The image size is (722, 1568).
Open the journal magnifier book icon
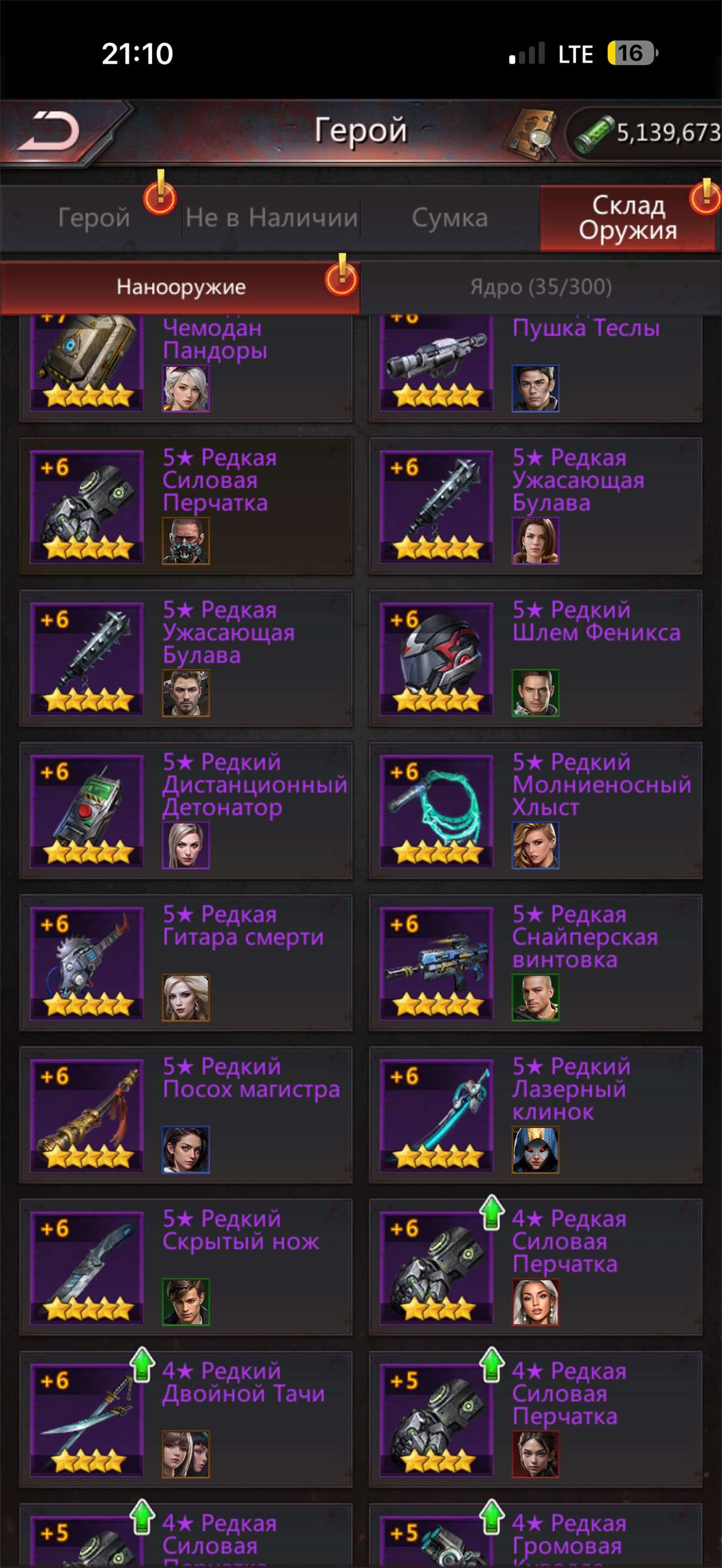[x=531, y=134]
